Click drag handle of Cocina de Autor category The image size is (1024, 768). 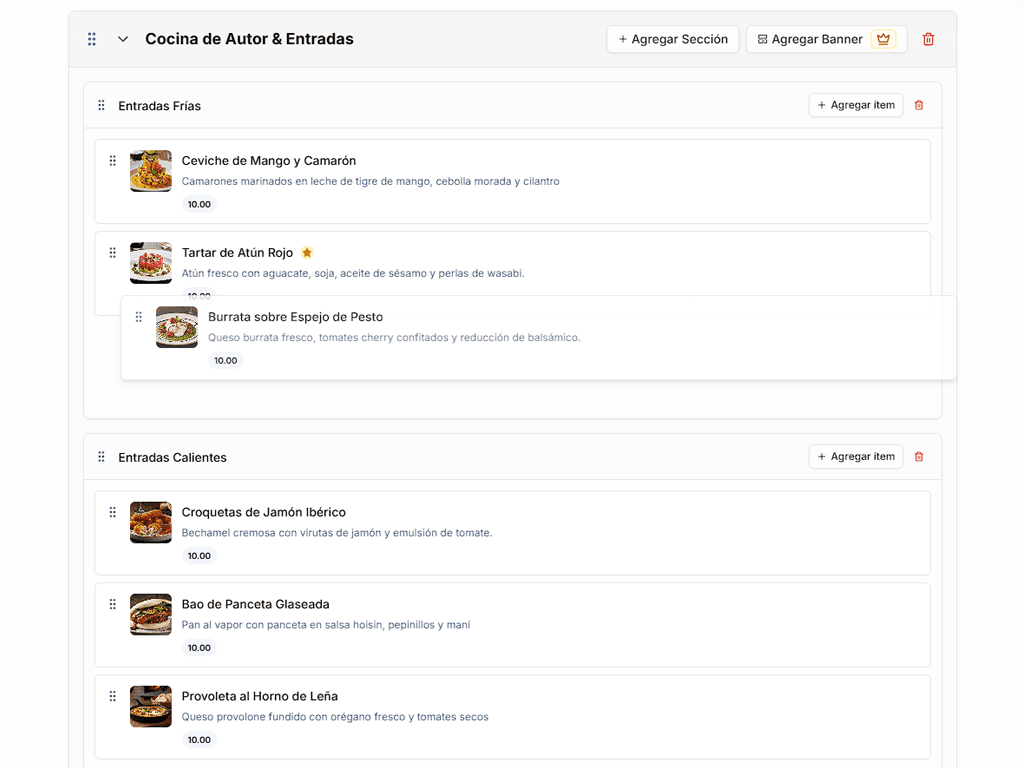pyautogui.click(x=92, y=39)
